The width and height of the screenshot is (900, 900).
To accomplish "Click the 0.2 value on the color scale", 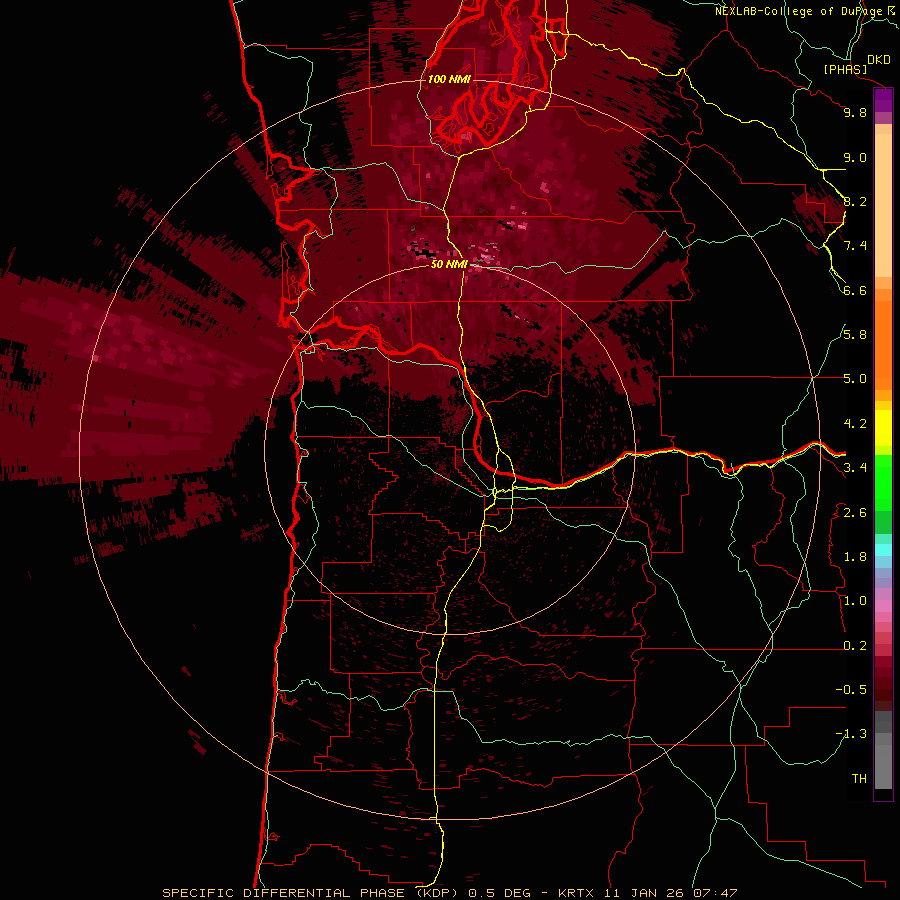I will coord(855,646).
